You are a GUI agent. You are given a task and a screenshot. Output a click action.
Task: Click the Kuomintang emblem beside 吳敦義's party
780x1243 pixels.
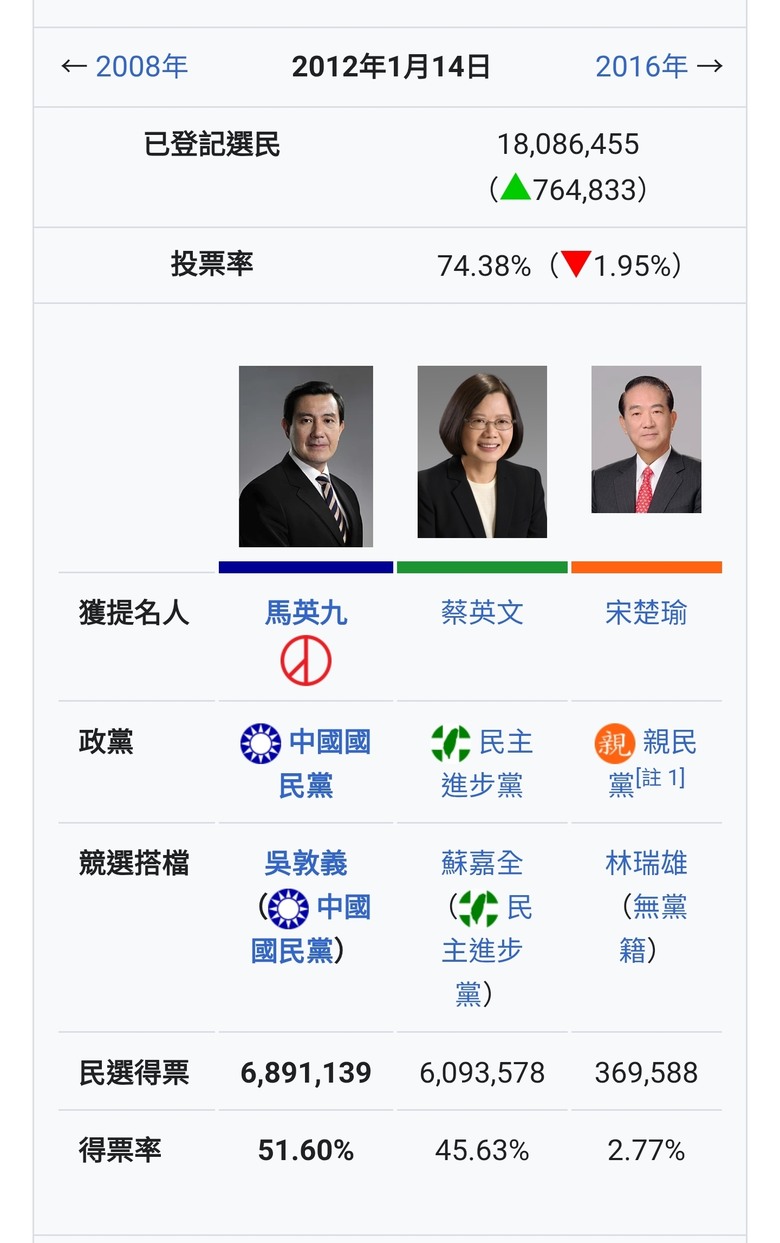[289, 908]
